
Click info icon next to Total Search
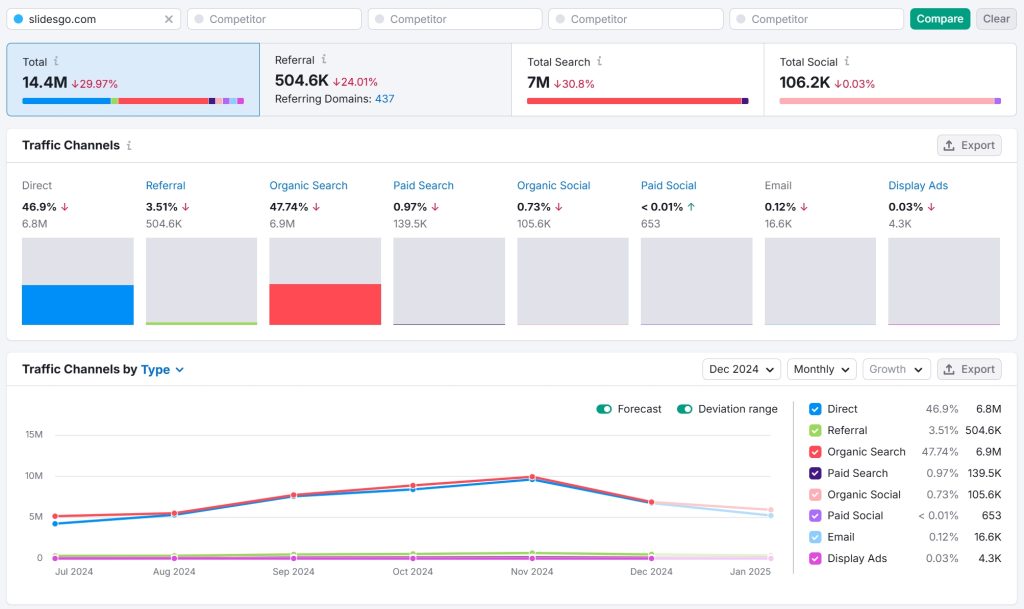tap(599, 62)
